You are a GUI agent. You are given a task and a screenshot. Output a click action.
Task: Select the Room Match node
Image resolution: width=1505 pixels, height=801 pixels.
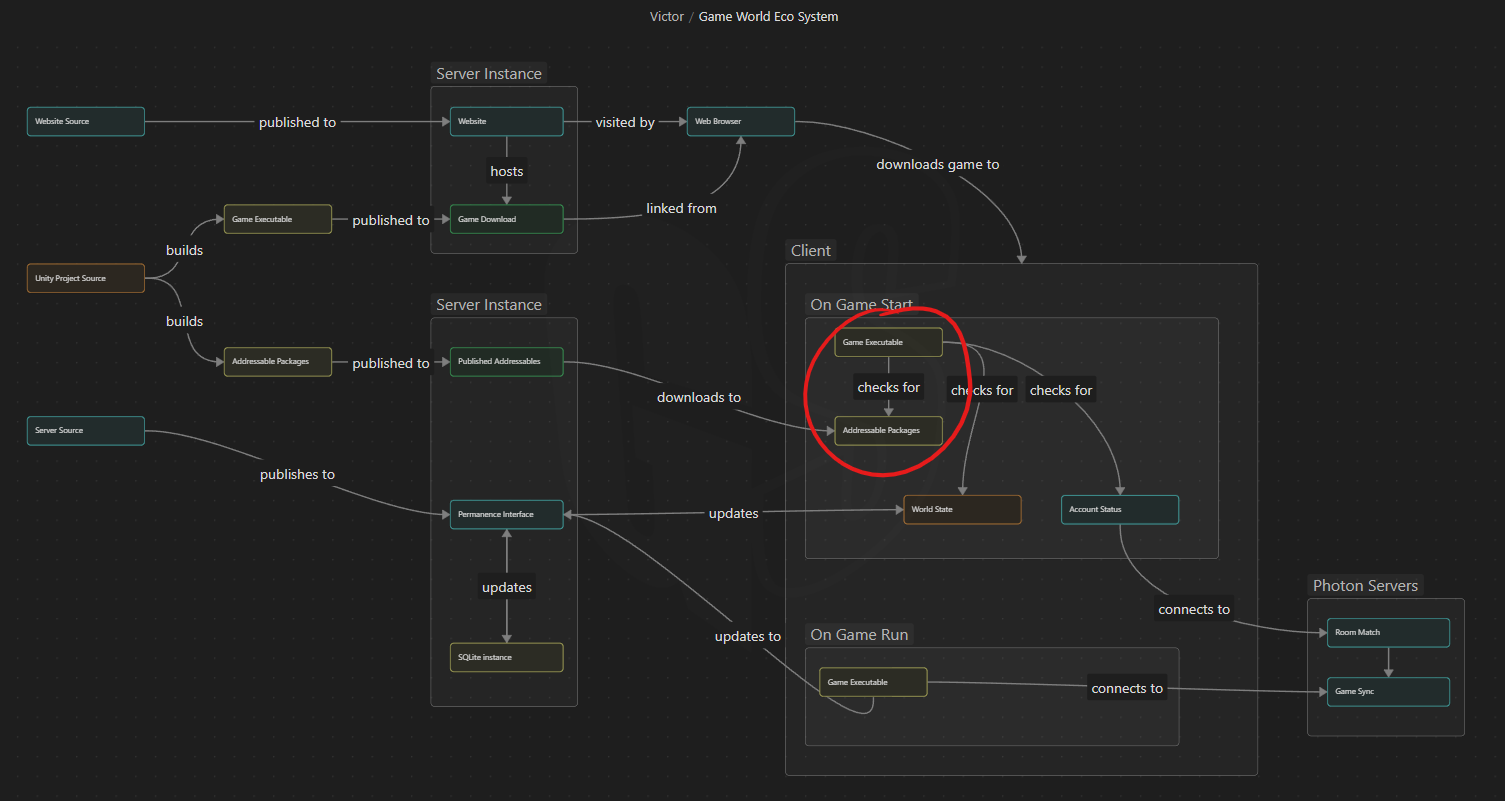(1388, 633)
